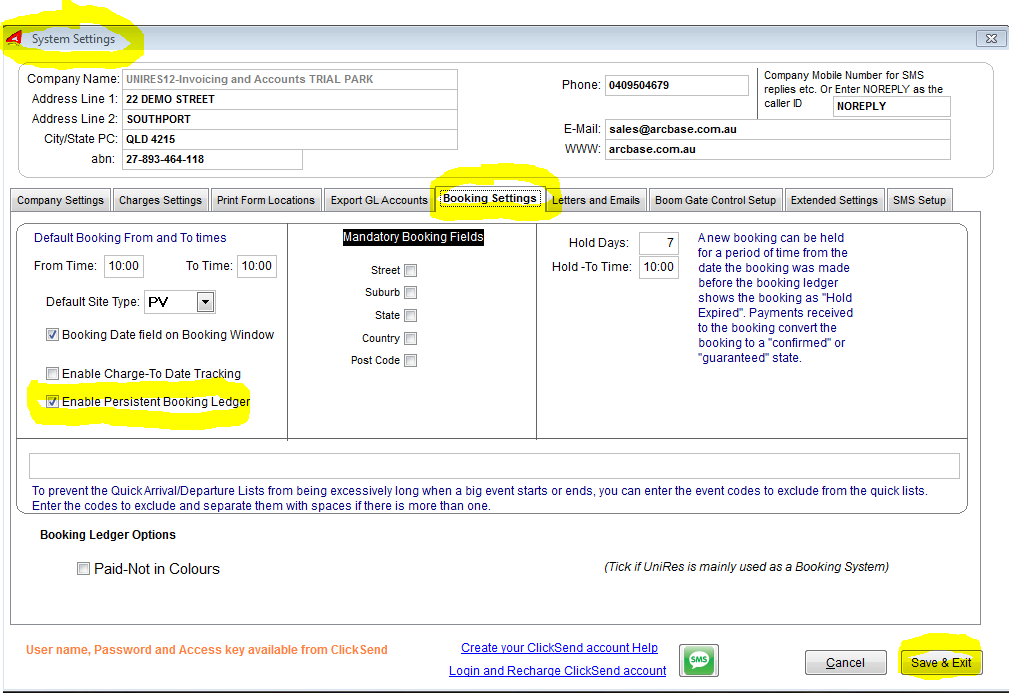Tick the Country mandatory field checkbox
Image resolution: width=1009 pixels, height=693 pixels.
411,338
